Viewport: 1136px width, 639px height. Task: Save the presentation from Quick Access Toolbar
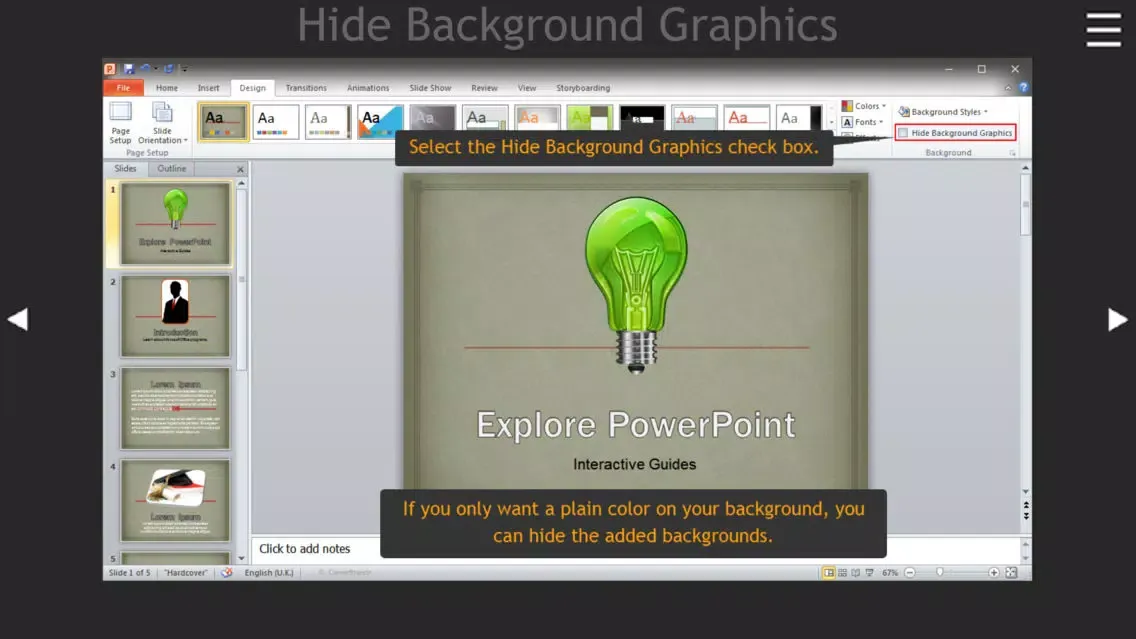click(x=129, y=69)
